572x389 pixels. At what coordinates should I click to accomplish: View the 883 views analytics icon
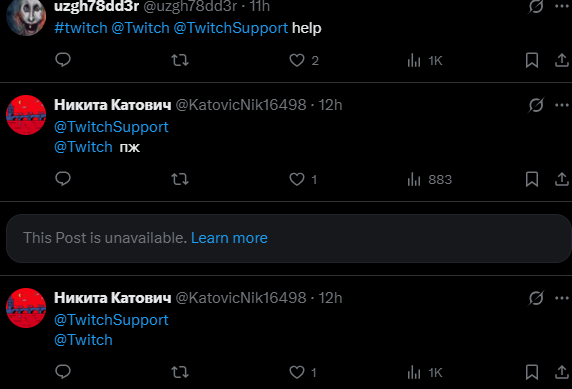pyautogui.click(x=414, y=179)
